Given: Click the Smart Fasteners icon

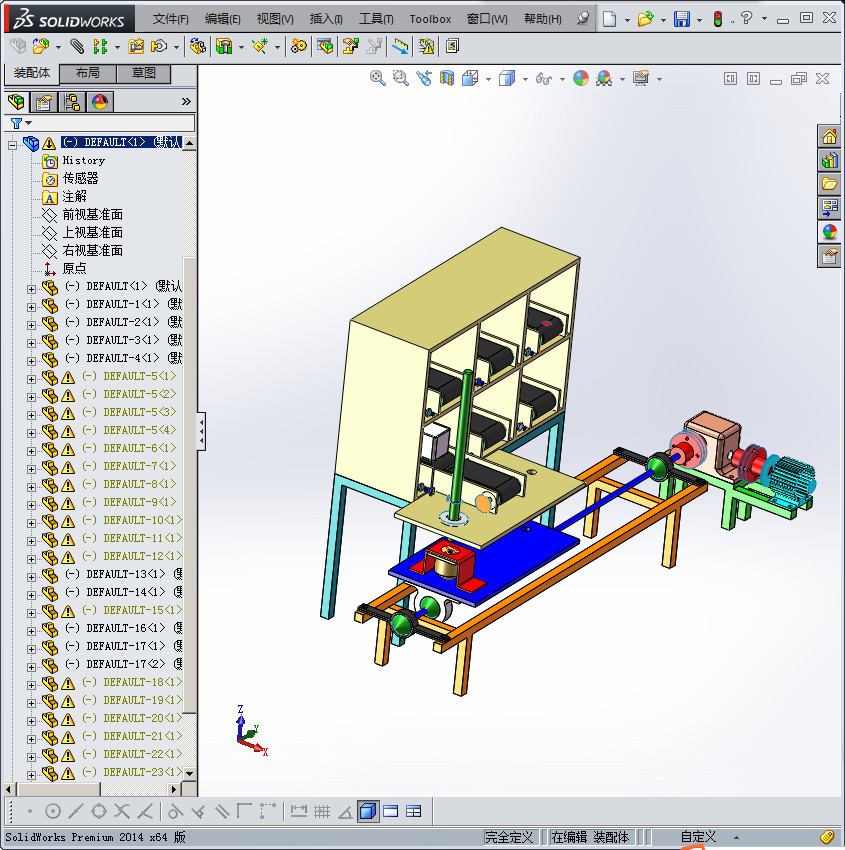Looking at the screenshot, I should (x=136, y=46).
